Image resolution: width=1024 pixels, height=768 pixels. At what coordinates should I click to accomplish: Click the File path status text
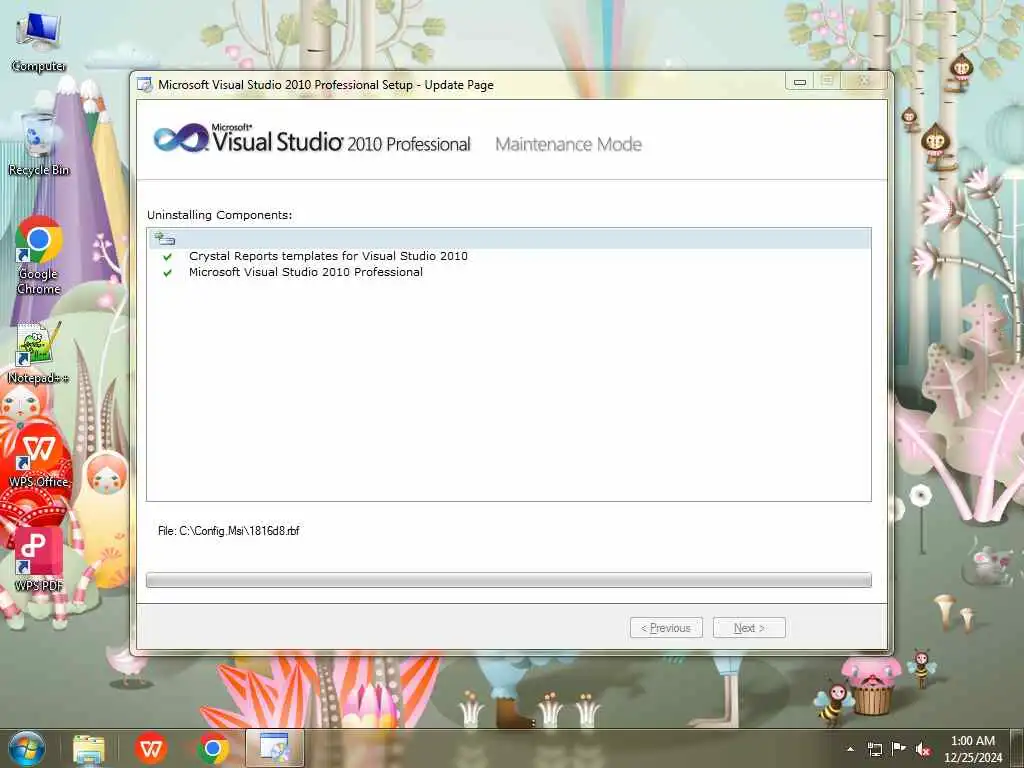coord(229,531)
